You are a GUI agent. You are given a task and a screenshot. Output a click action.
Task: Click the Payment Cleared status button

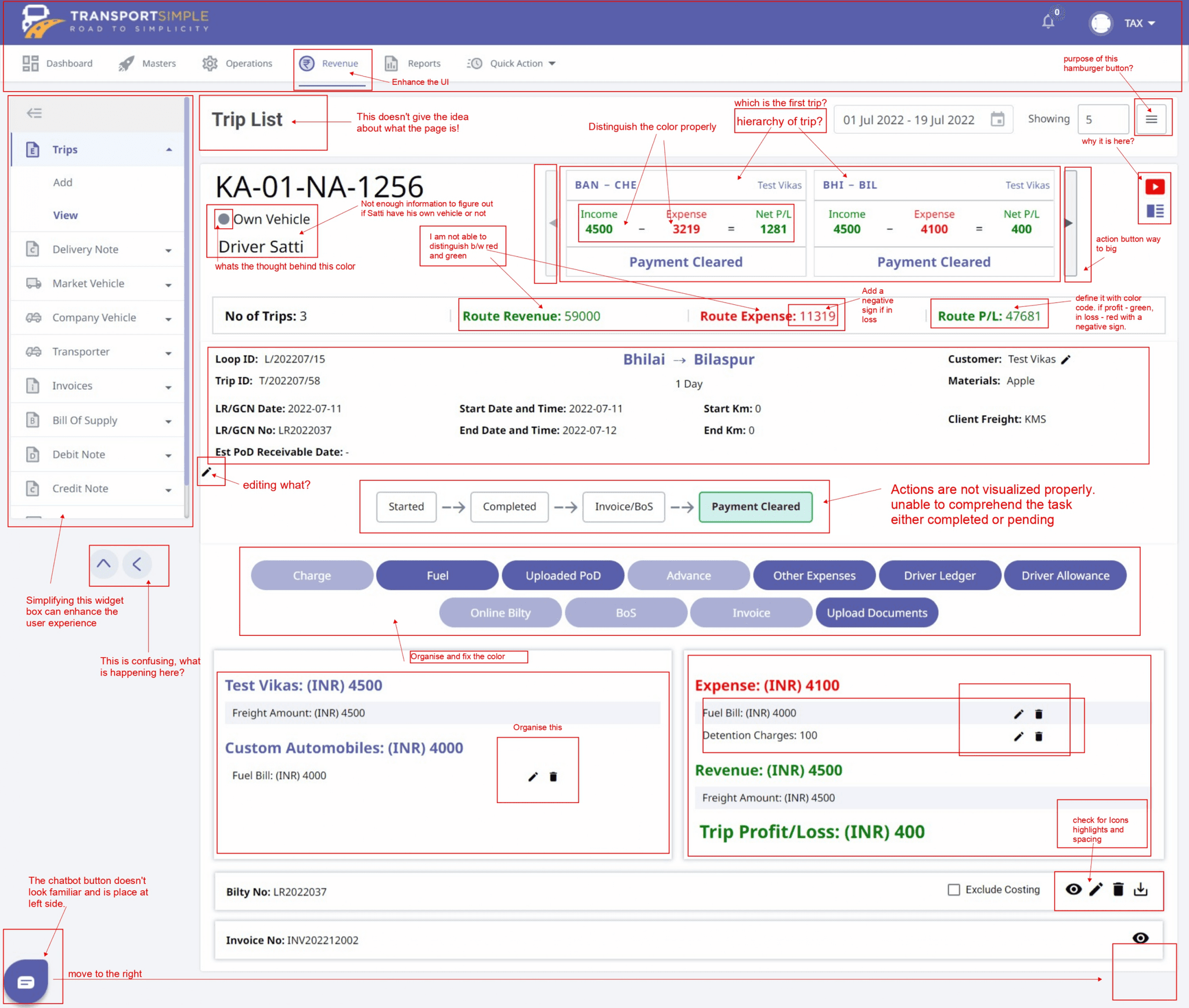(756, 505)
